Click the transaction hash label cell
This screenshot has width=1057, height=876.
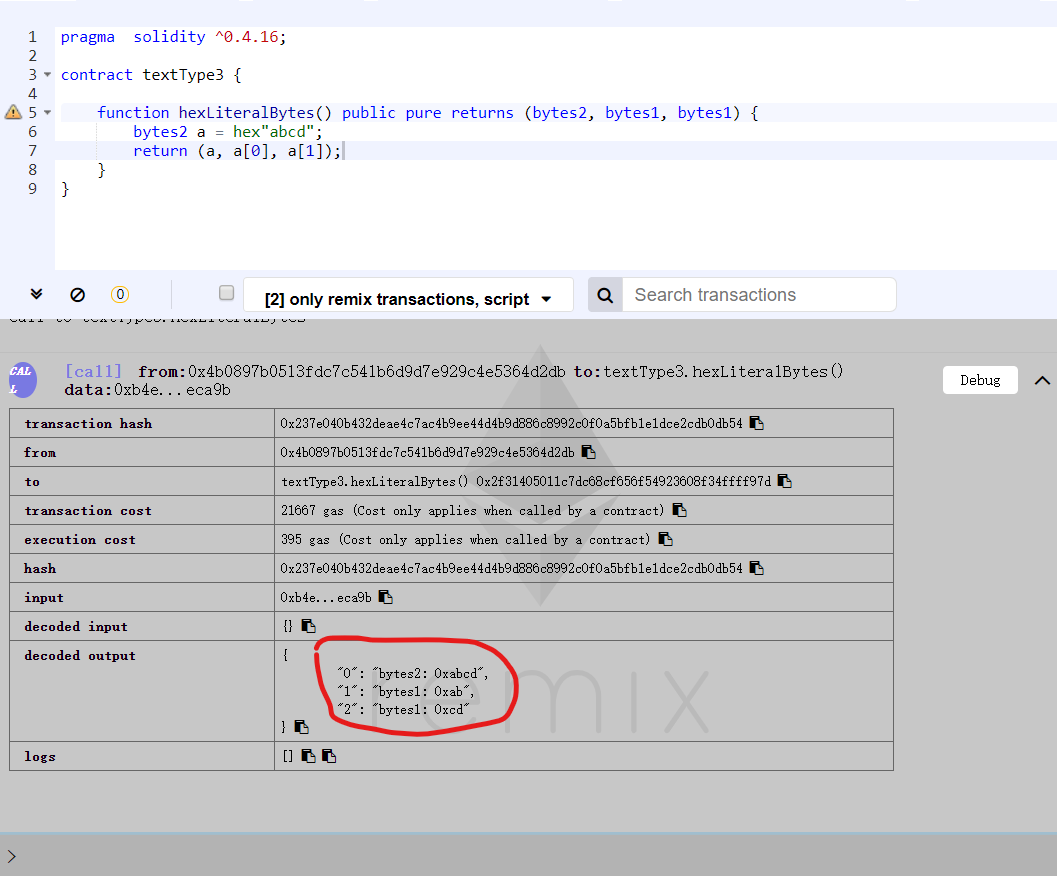(x=142, y=424)
